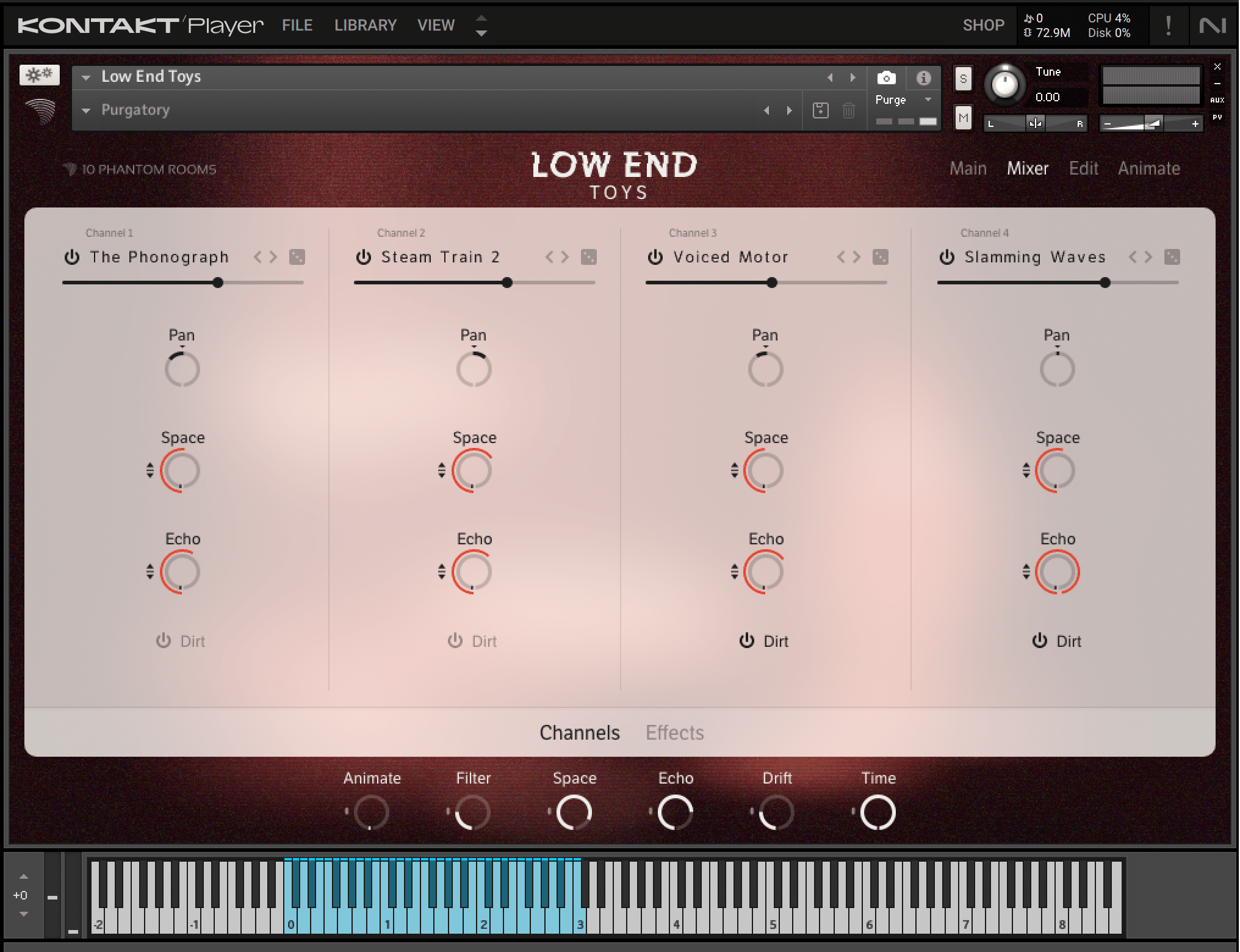The height and width of the screenshot is (952, 1240).
Task: Open Channel 2 Space modulation selector
Action: click(442, 470)
